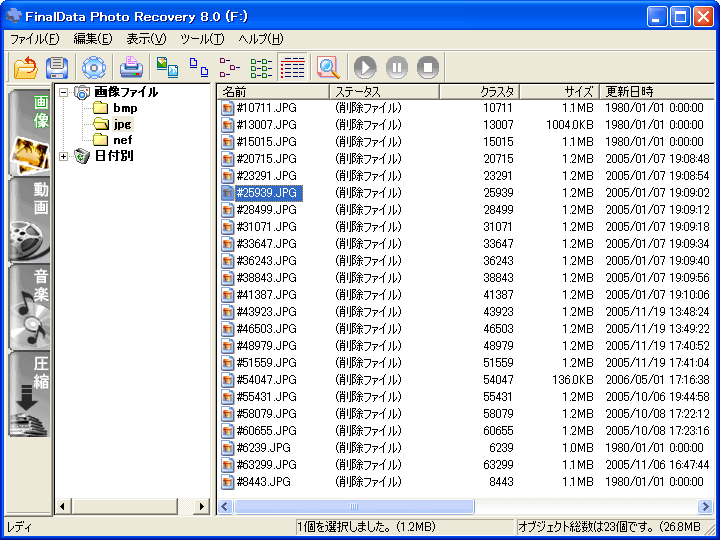Click tree panel scroll left arrow
720x540 pixels.
pos(63,506)
